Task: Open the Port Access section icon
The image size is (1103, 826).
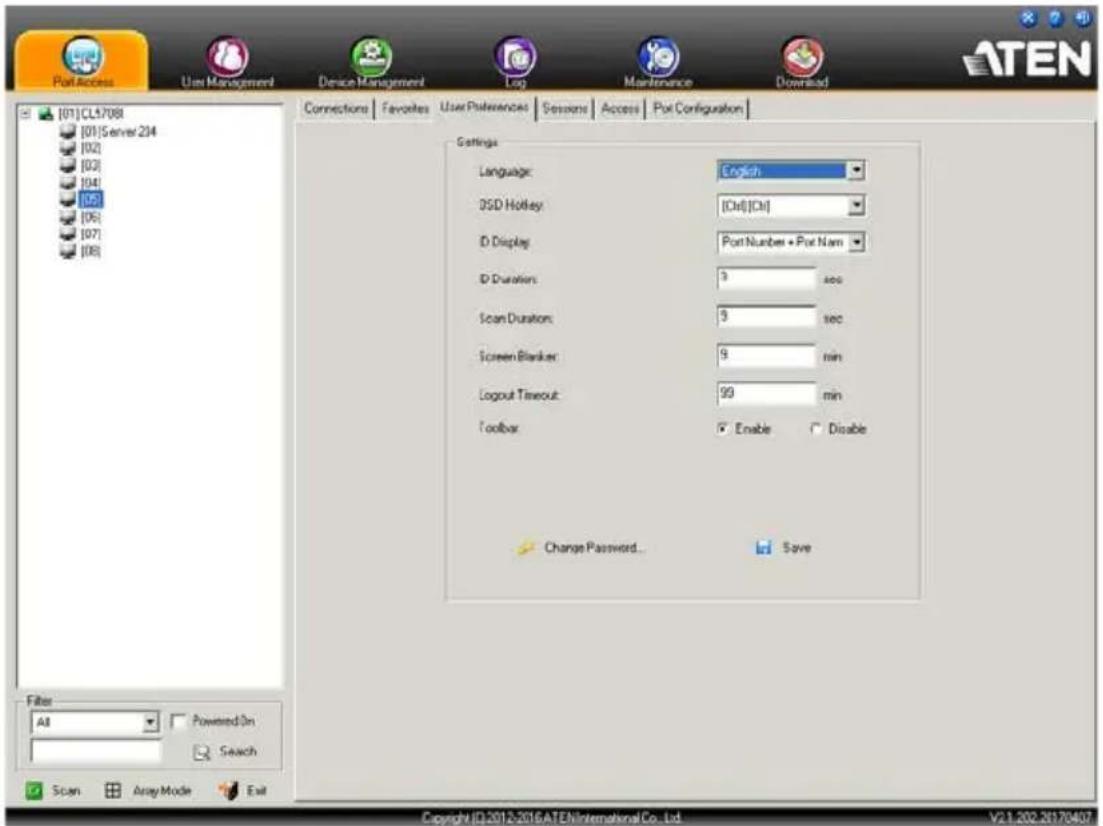Action: pyautogui.click(x=82, y=56)
